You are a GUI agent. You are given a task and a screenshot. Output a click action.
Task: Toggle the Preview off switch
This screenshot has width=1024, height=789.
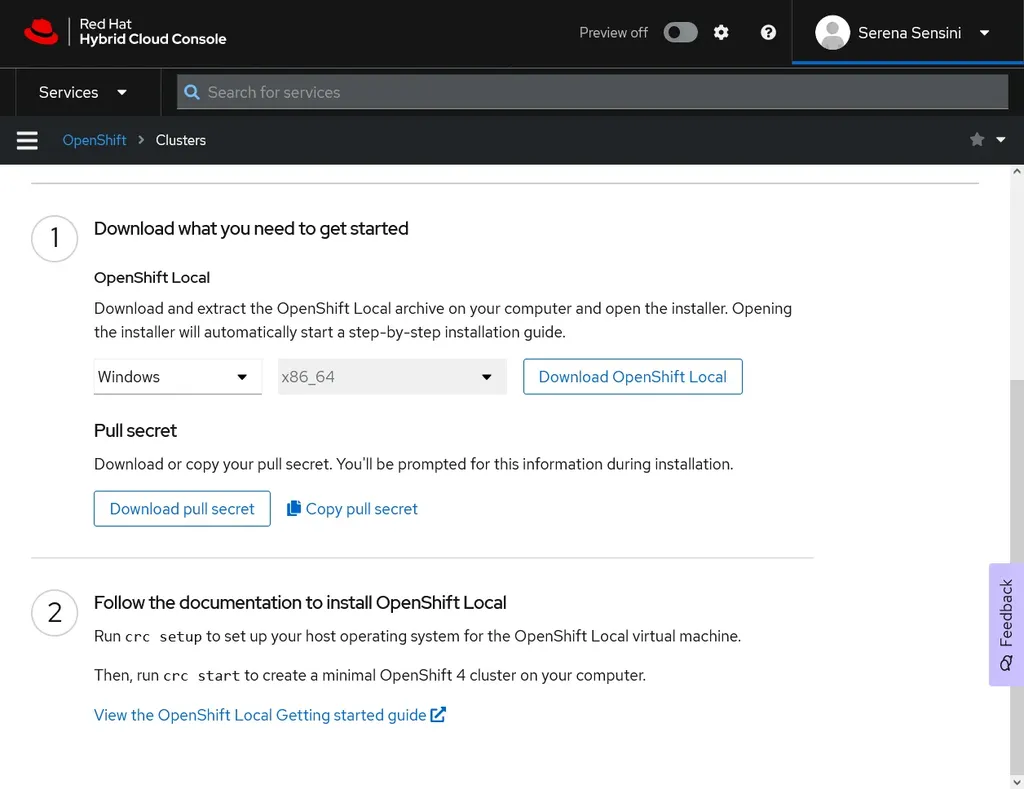pyautogui.click(x=680, y=33)
